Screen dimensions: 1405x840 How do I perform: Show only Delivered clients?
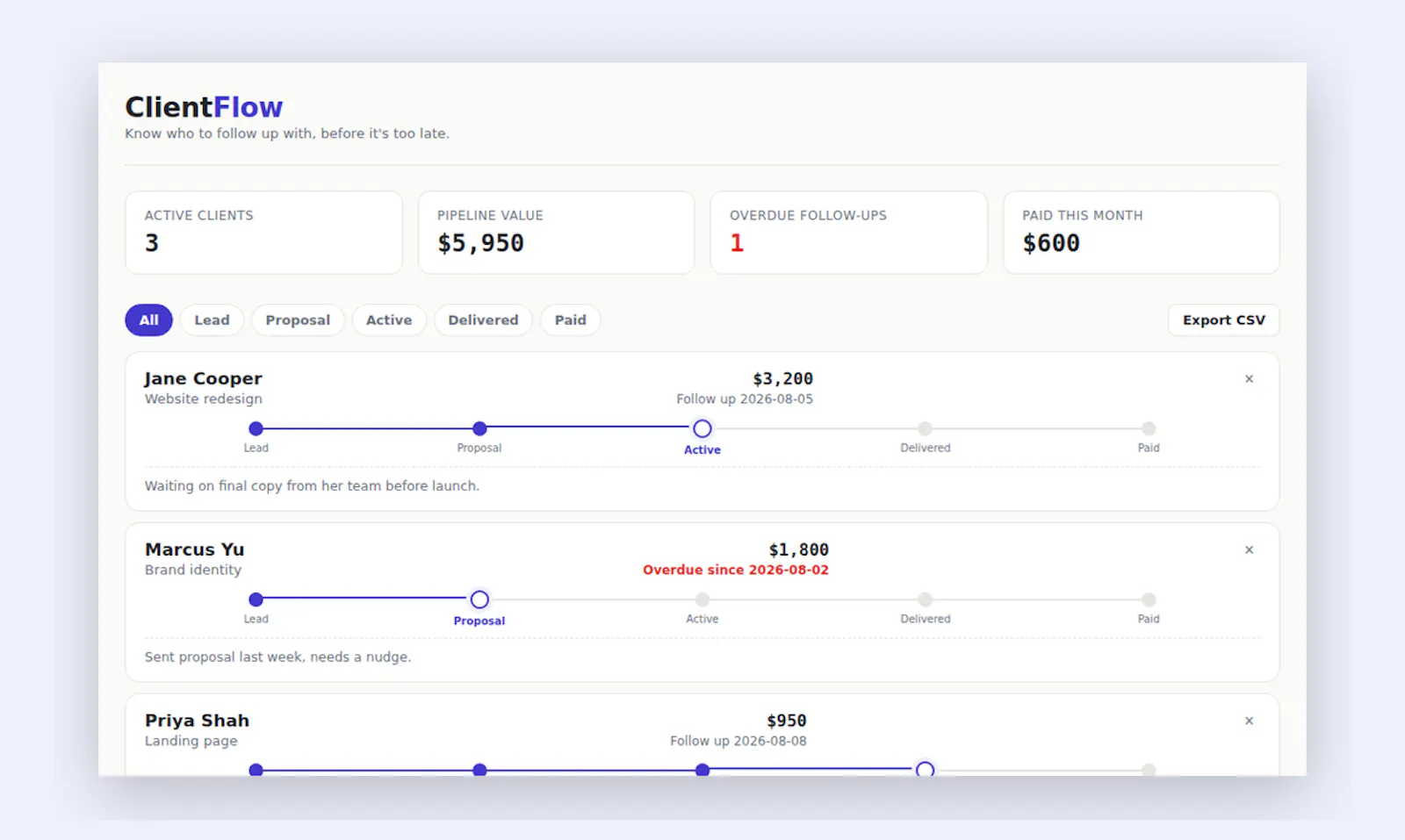[483, 320]
